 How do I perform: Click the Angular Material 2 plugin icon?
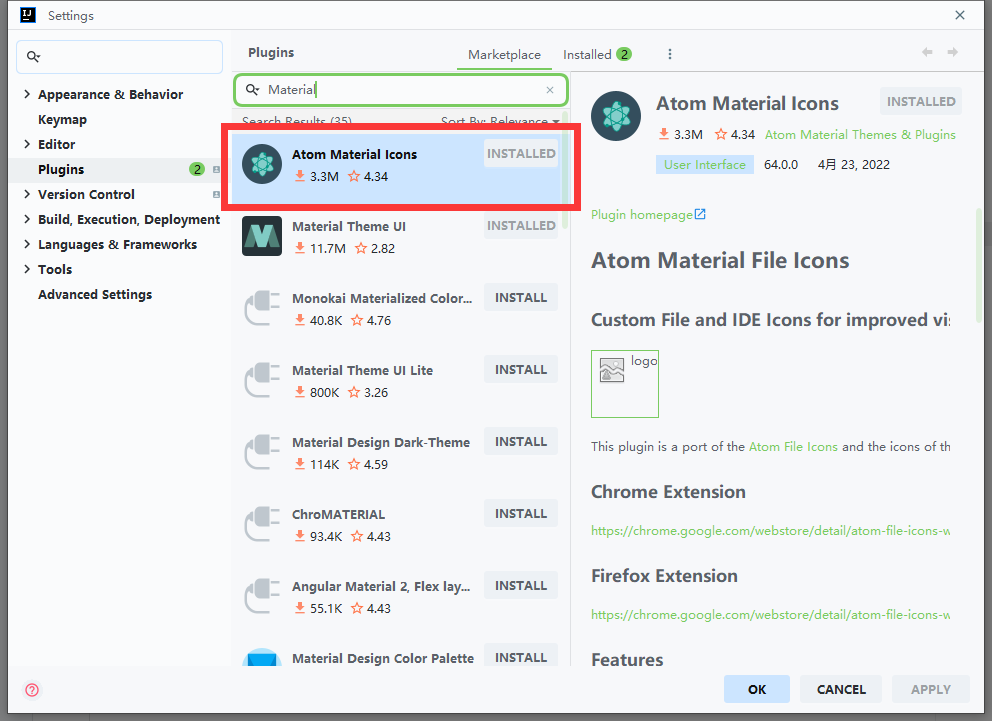click(x=262, y=596)
